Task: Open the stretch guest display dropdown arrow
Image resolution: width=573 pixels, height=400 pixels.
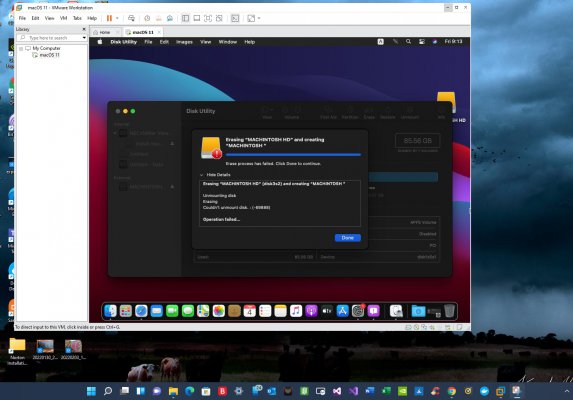Action: [x=259, y=18]
